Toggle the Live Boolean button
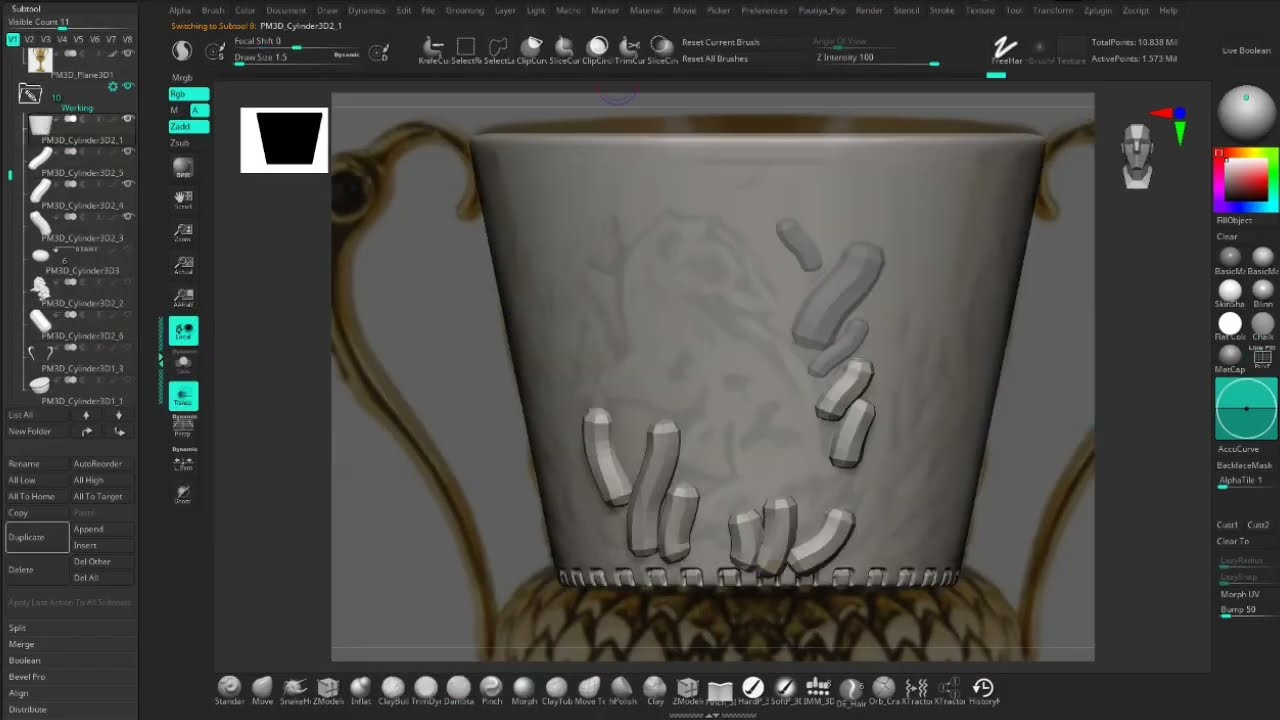1280x720 pixels. [x=1246, y=50]
